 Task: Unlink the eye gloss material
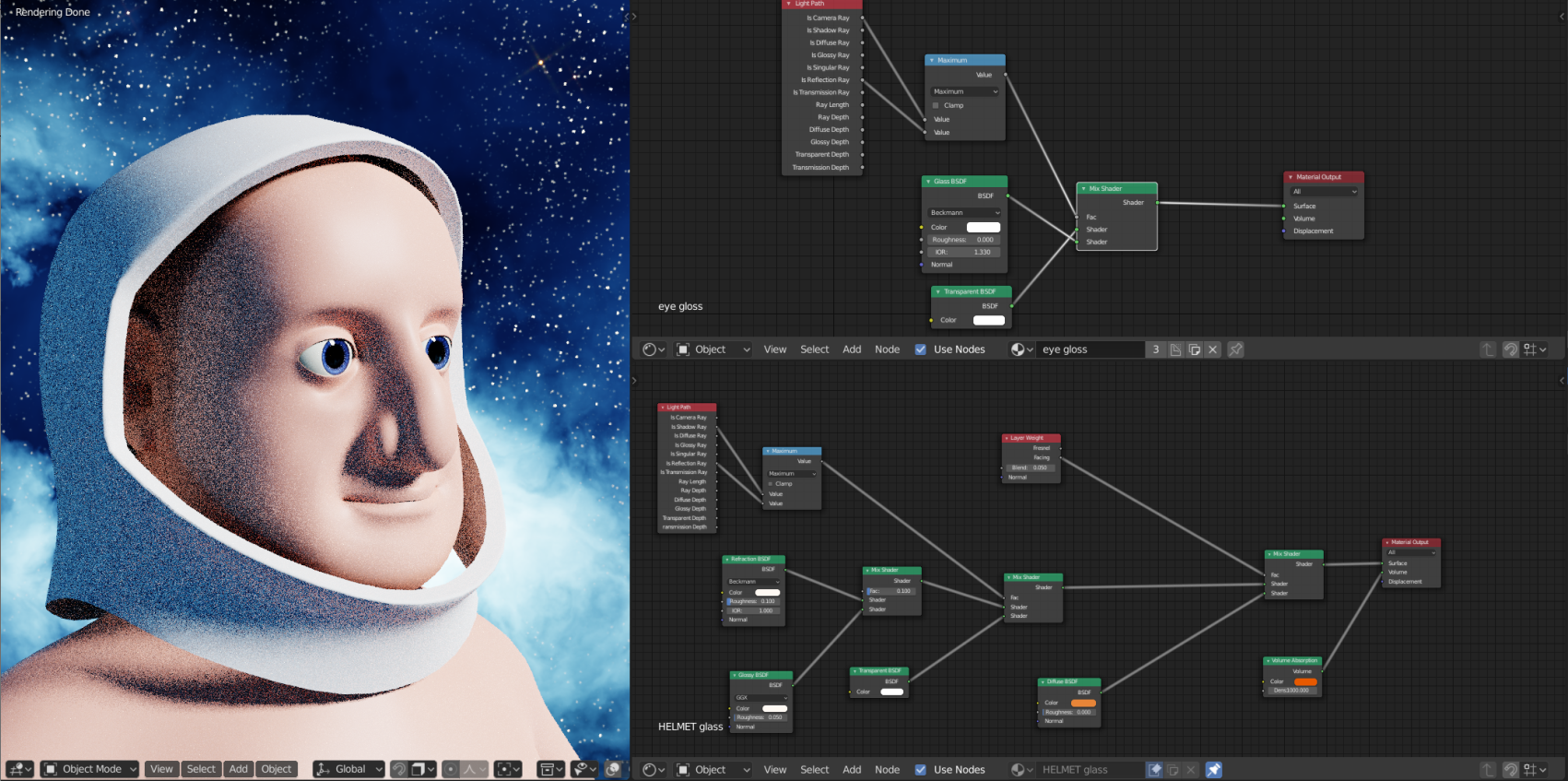point(1213,349)
